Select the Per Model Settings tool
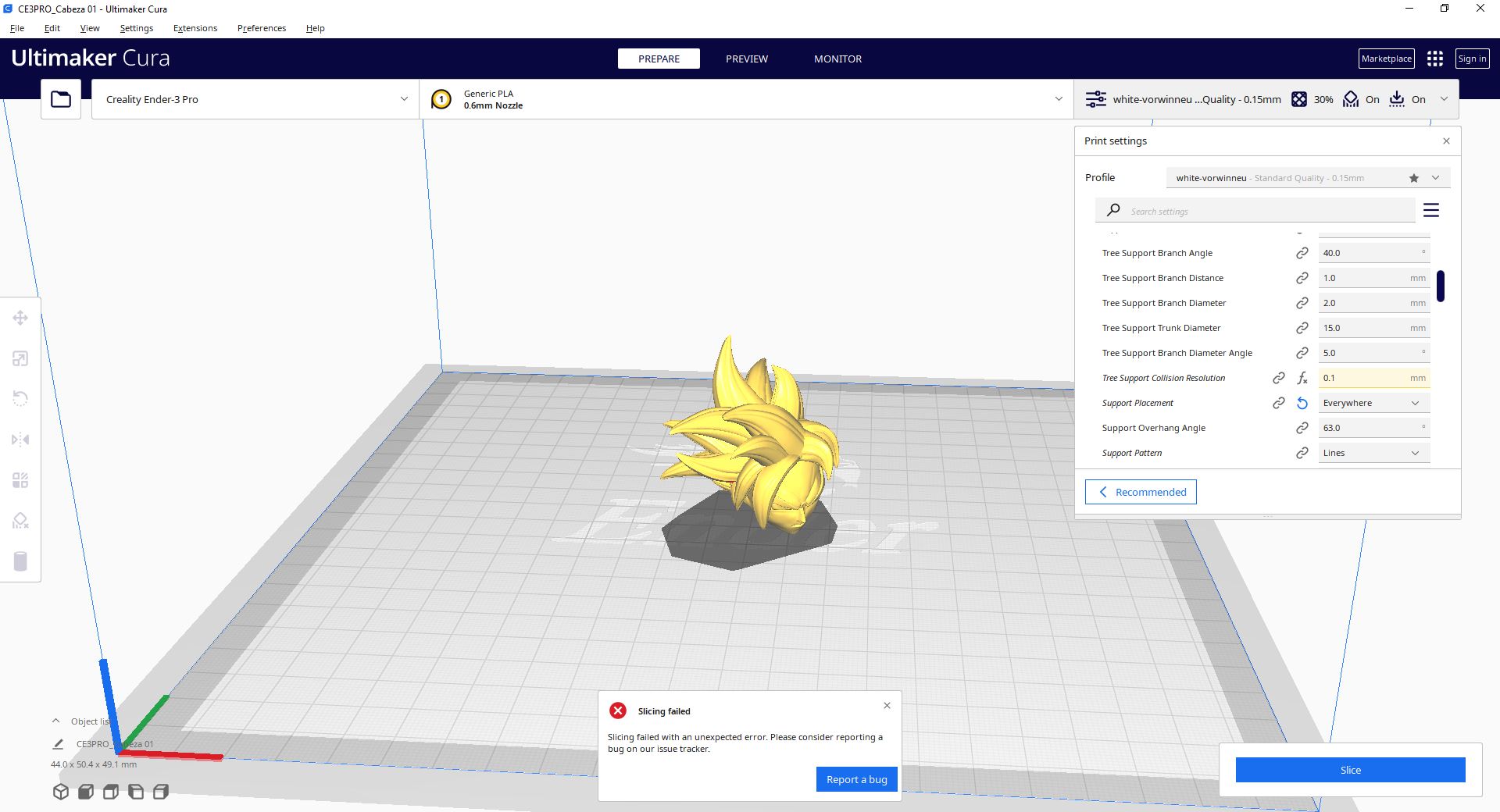The height and width of the screenshot is (812, 1500). click(20, 480)
